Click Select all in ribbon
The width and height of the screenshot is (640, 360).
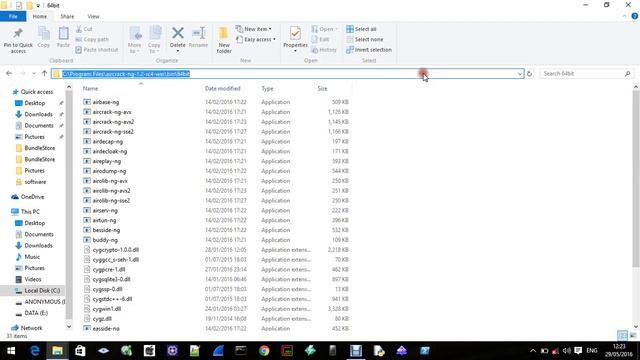[361, 29]
